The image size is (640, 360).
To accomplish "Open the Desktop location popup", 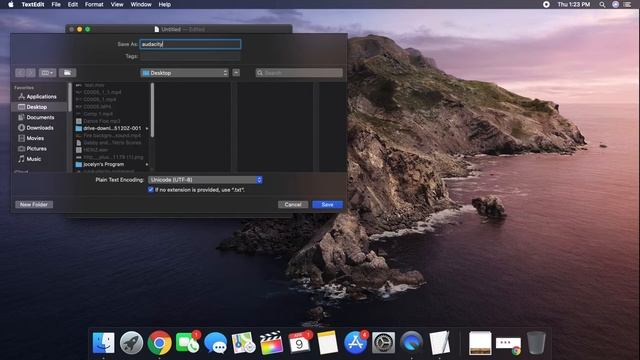I will [184, 73].
